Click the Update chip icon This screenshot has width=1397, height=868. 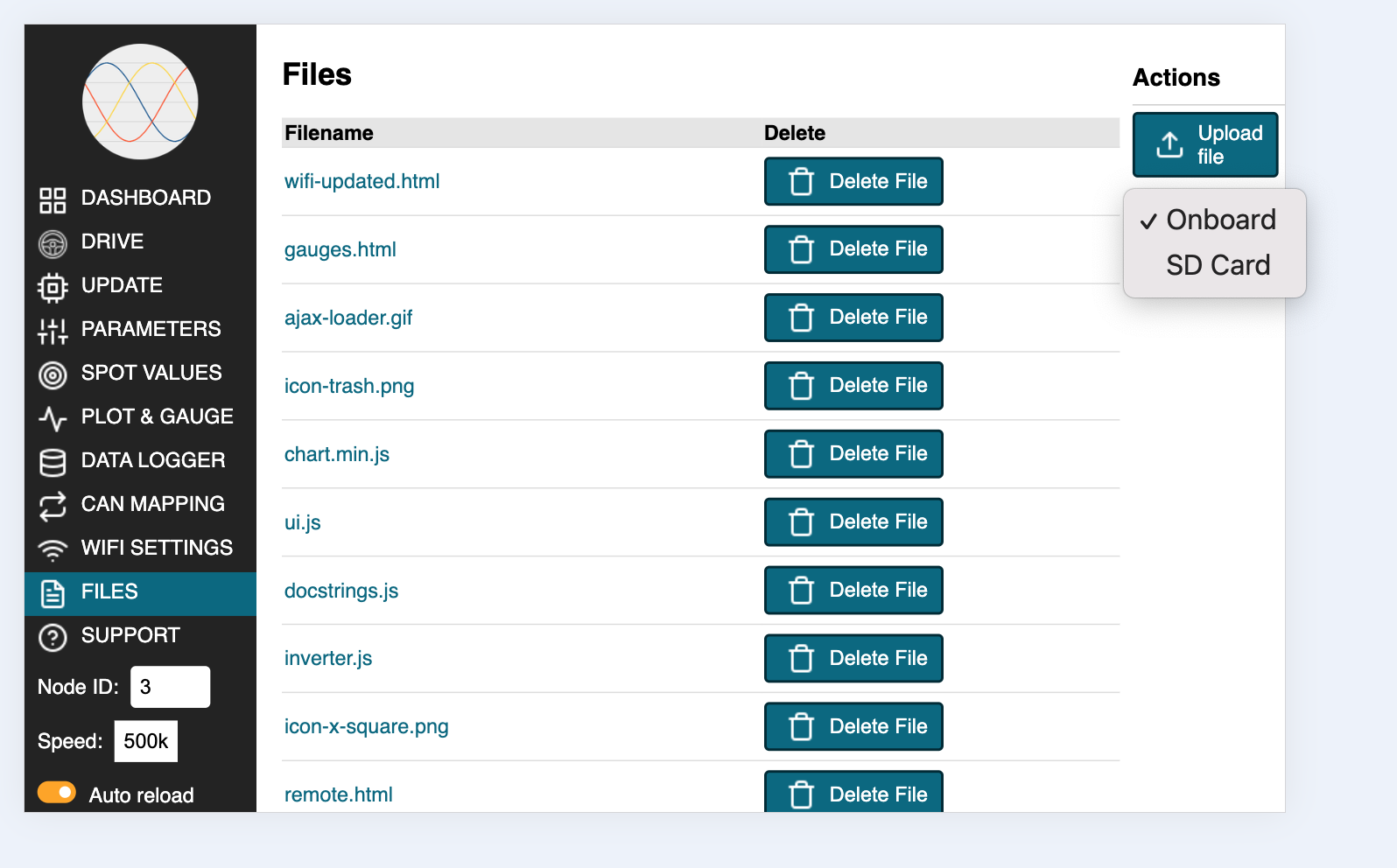(53, 287)
